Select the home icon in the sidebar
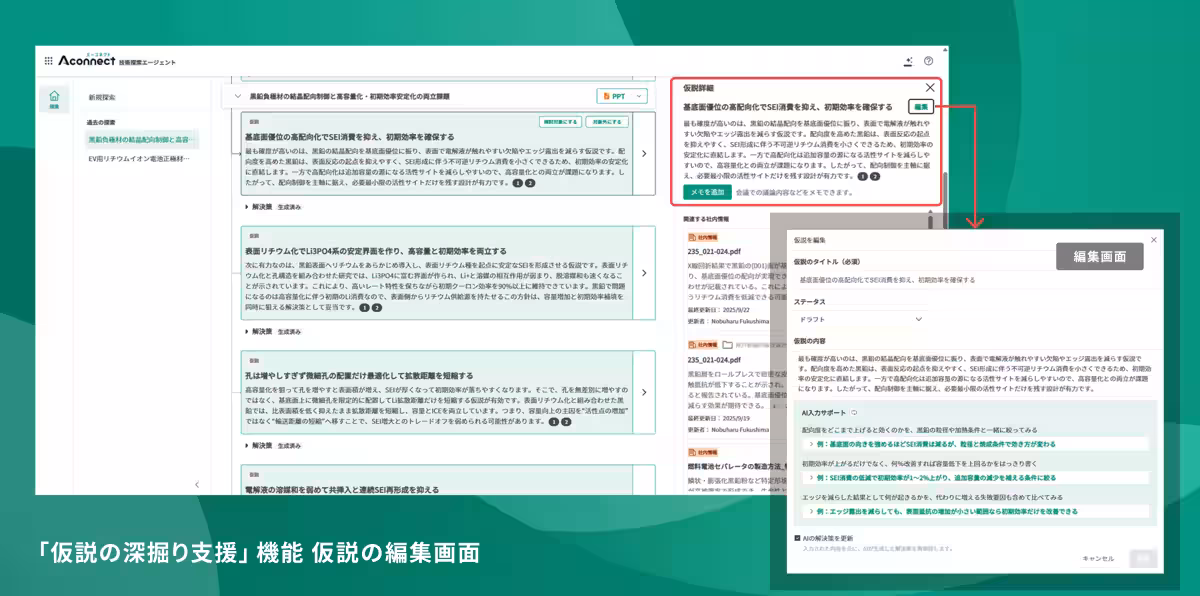1200x596 pixels. 54,97
